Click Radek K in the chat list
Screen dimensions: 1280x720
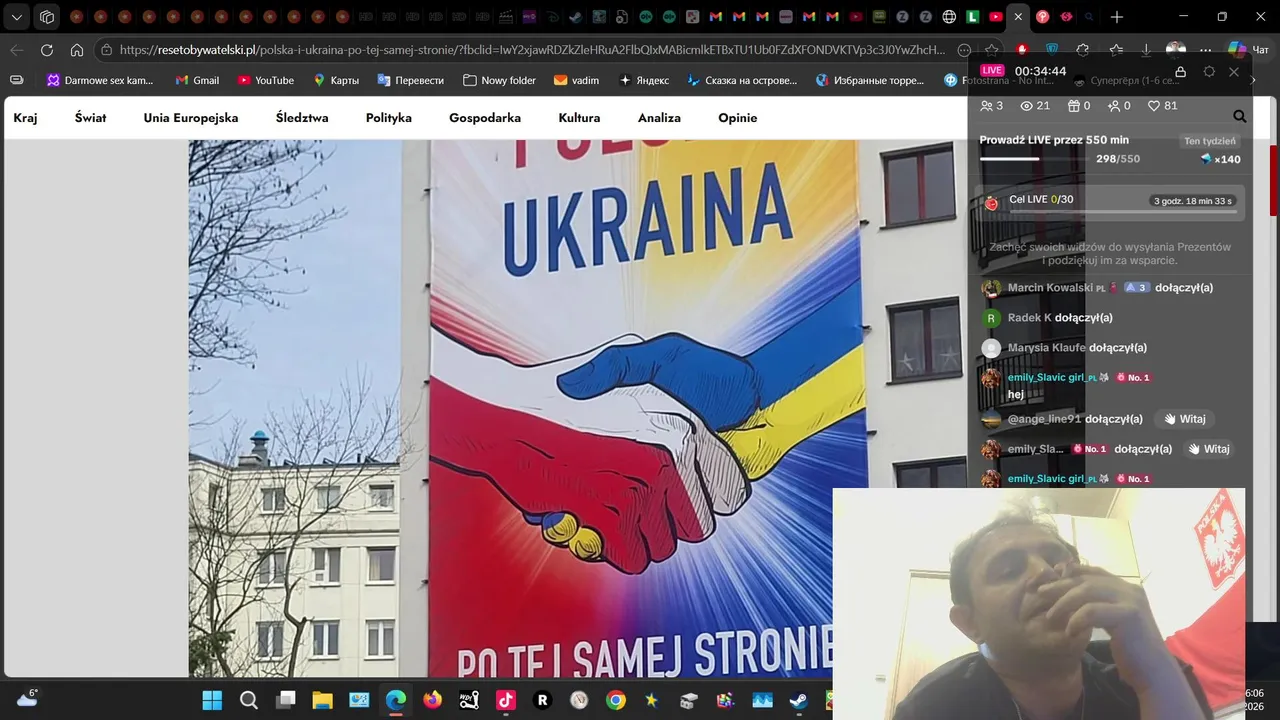(x=1029, y=318)
